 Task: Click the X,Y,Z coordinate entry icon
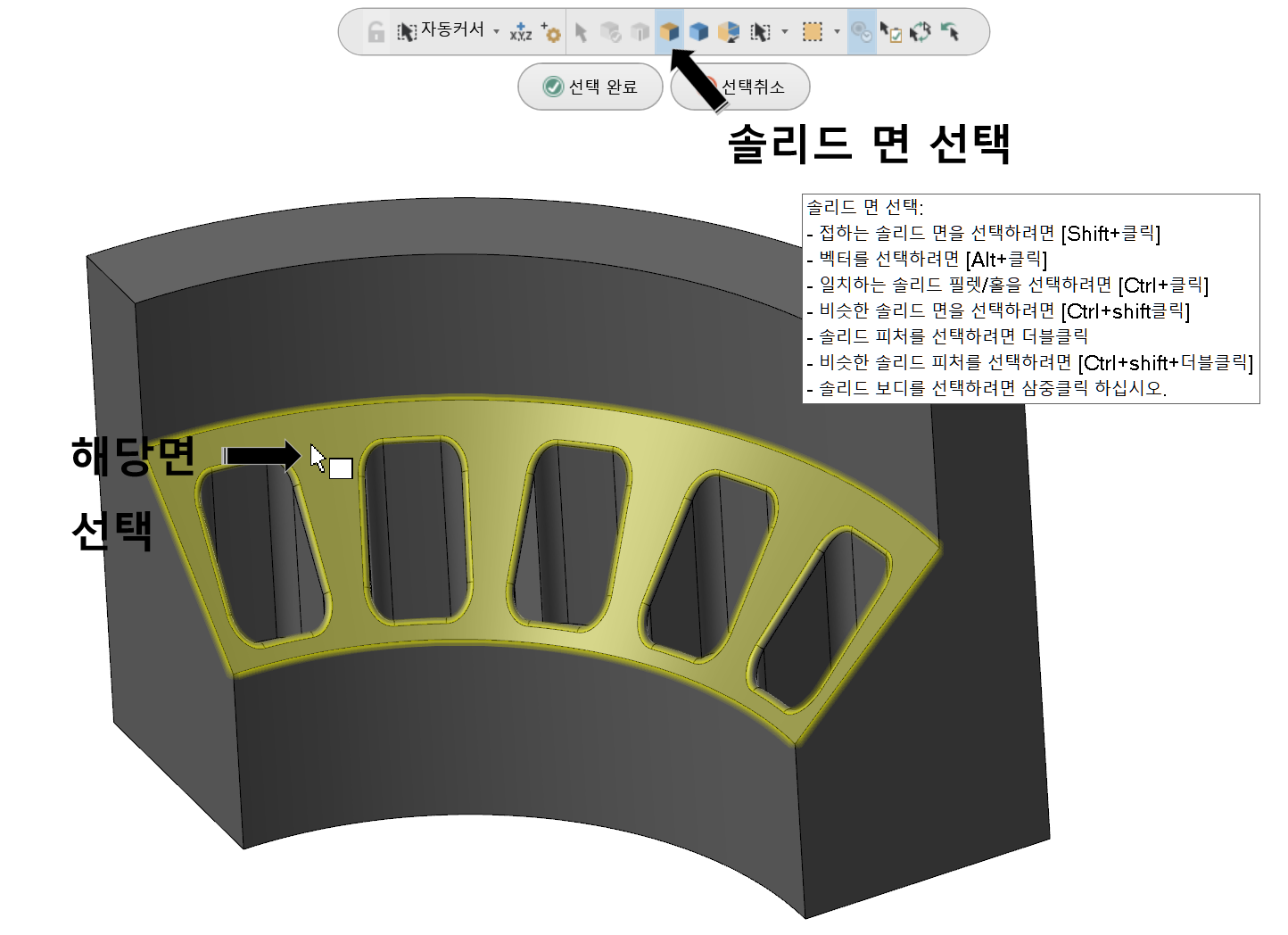(521, 32)
